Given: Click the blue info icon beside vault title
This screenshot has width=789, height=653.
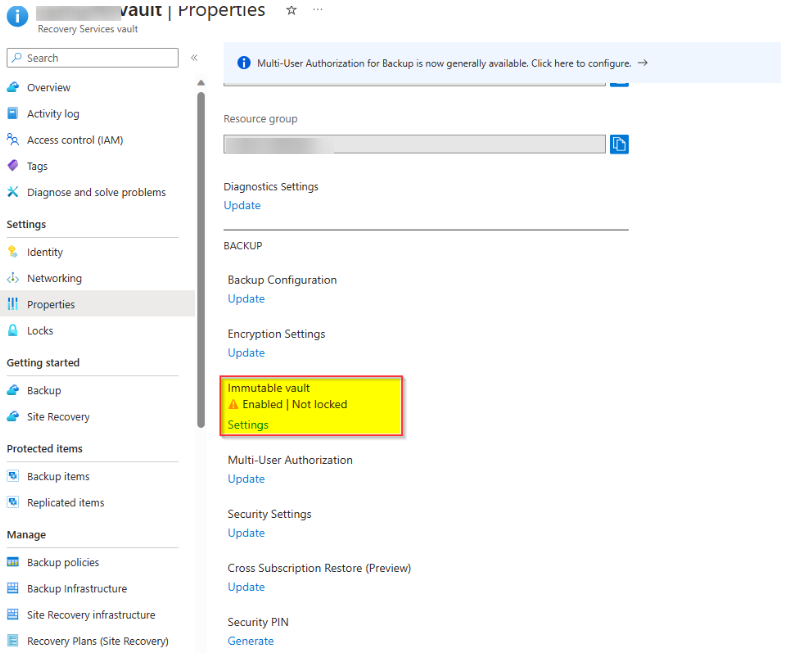Looking at the screenshot, I should (17, 16).
